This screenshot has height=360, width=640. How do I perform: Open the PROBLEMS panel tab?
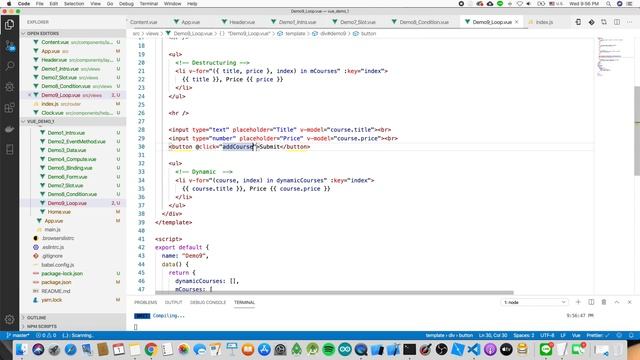[x=146, y=302]
